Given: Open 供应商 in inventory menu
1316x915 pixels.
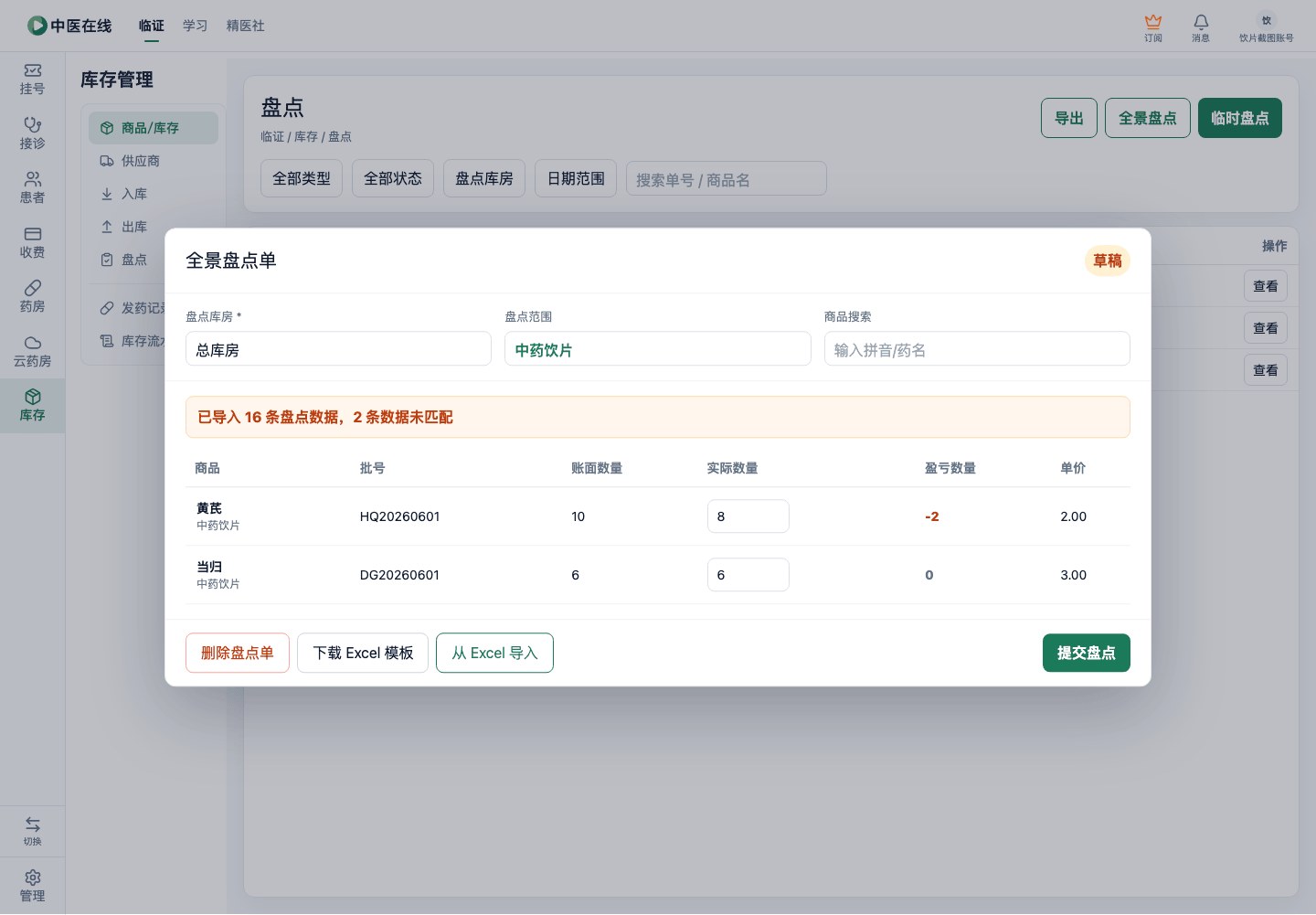Looking at the screenshot, I should click(154, 161).
